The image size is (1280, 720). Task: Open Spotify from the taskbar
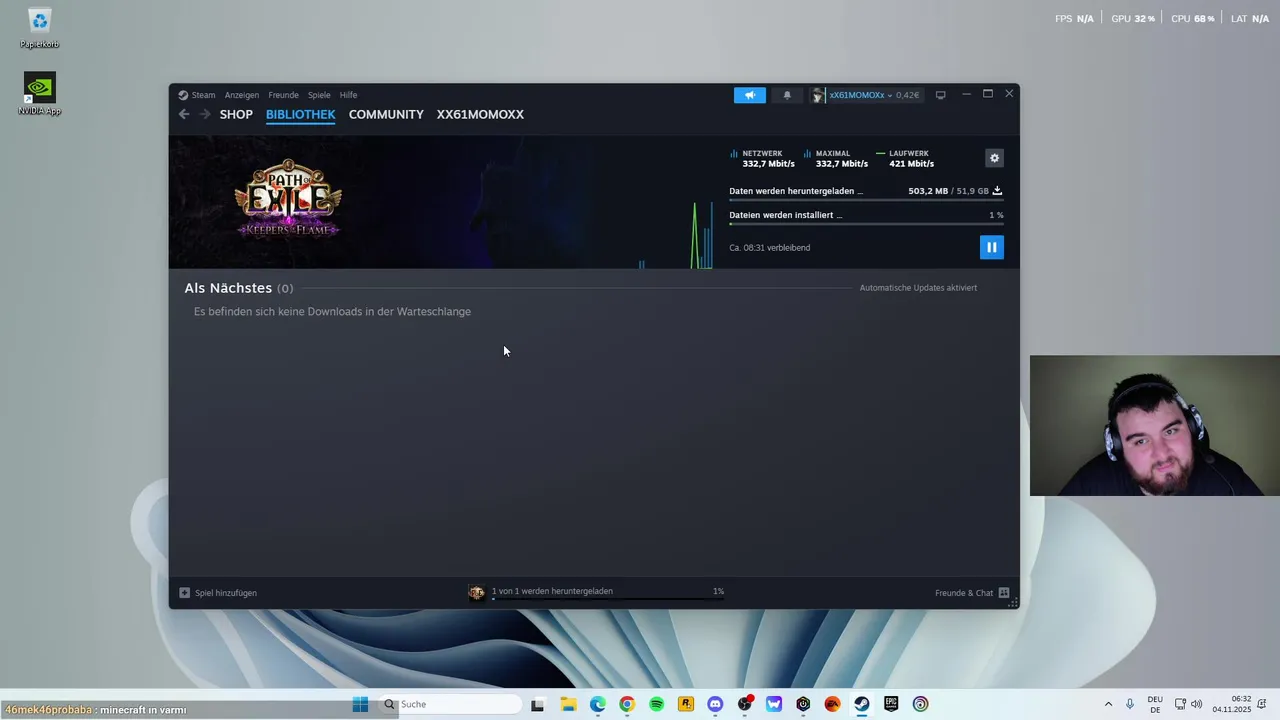(656, 704)
